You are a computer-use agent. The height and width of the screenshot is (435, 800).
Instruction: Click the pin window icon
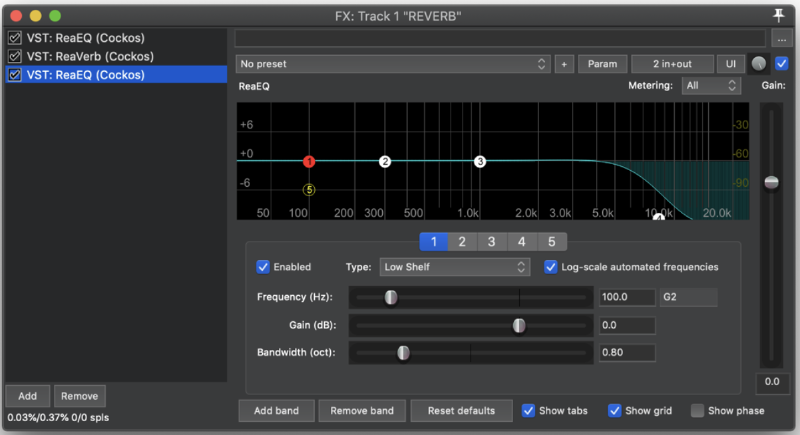pyautogui.click(x=779, y=16)
